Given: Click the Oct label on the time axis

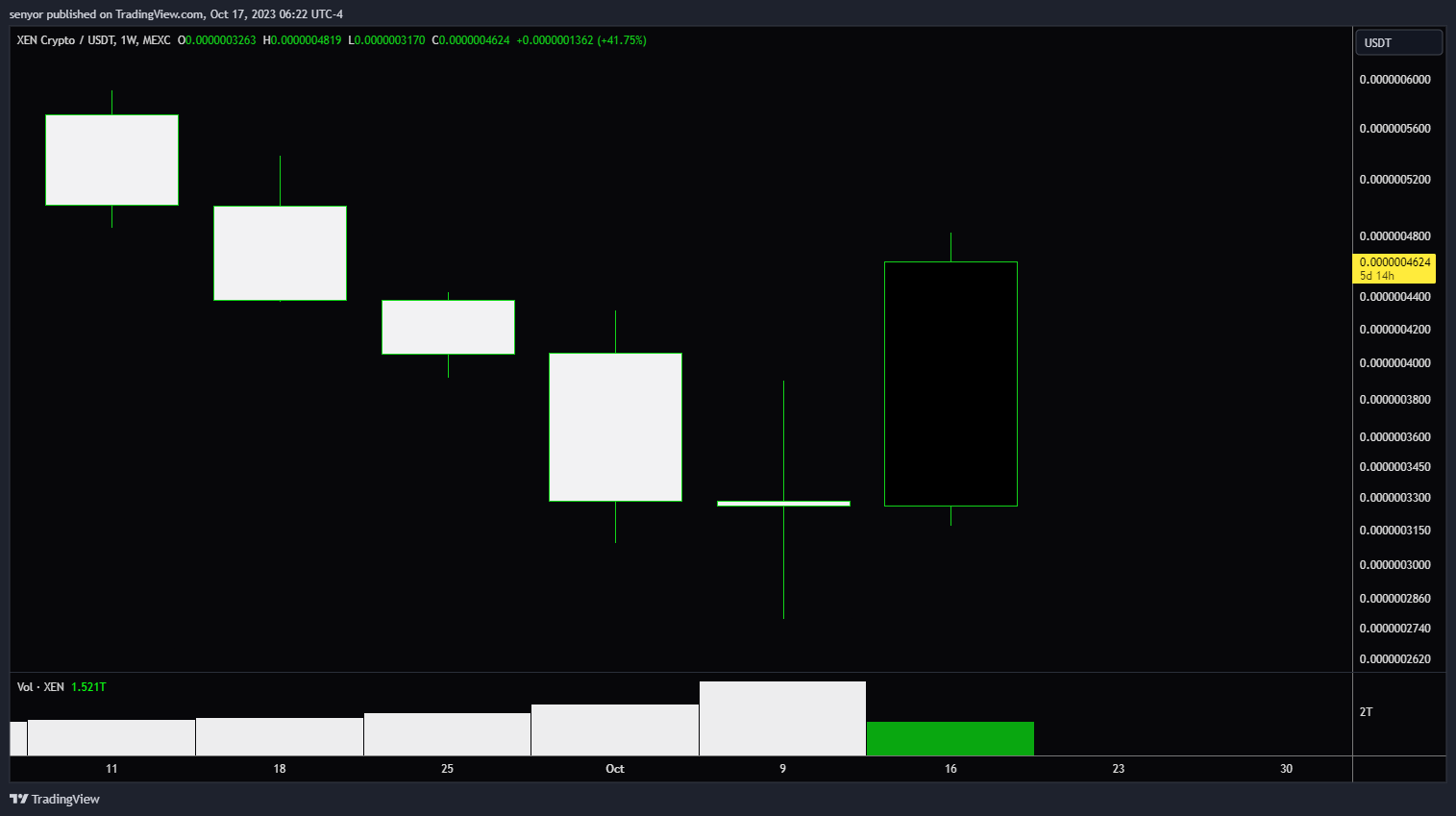Looking at the screenshot, I should [x=615, y=769].
